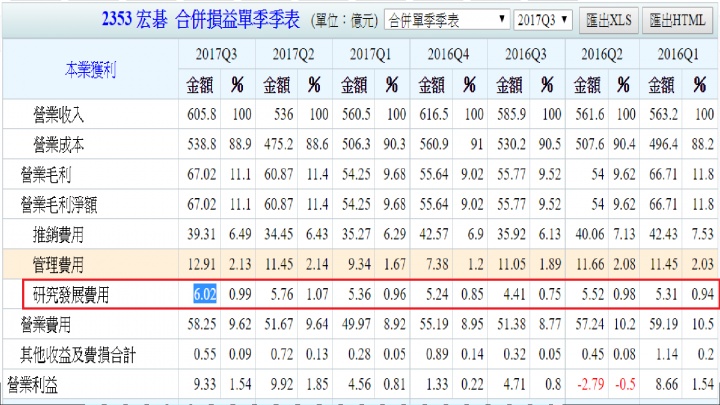
Task: Select the 營業收入 row label
Action: [58, 114]
